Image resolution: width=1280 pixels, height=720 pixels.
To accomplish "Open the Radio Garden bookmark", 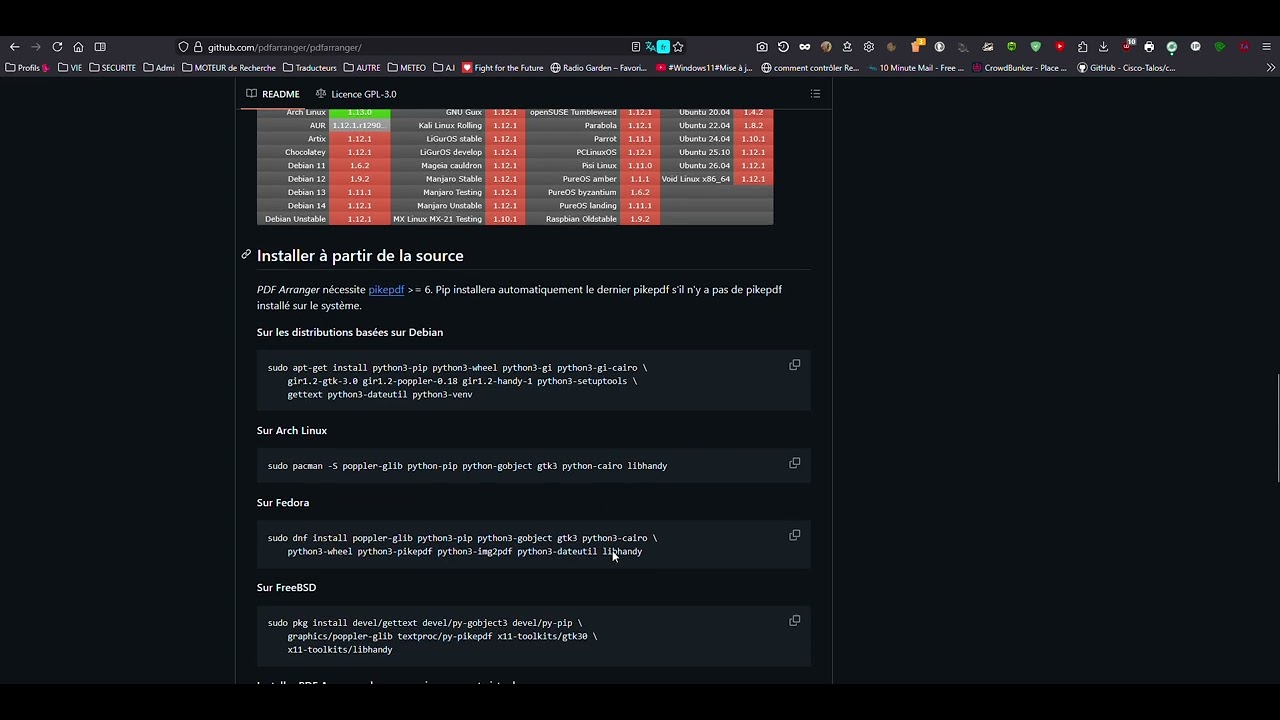I will pos(599,68).
